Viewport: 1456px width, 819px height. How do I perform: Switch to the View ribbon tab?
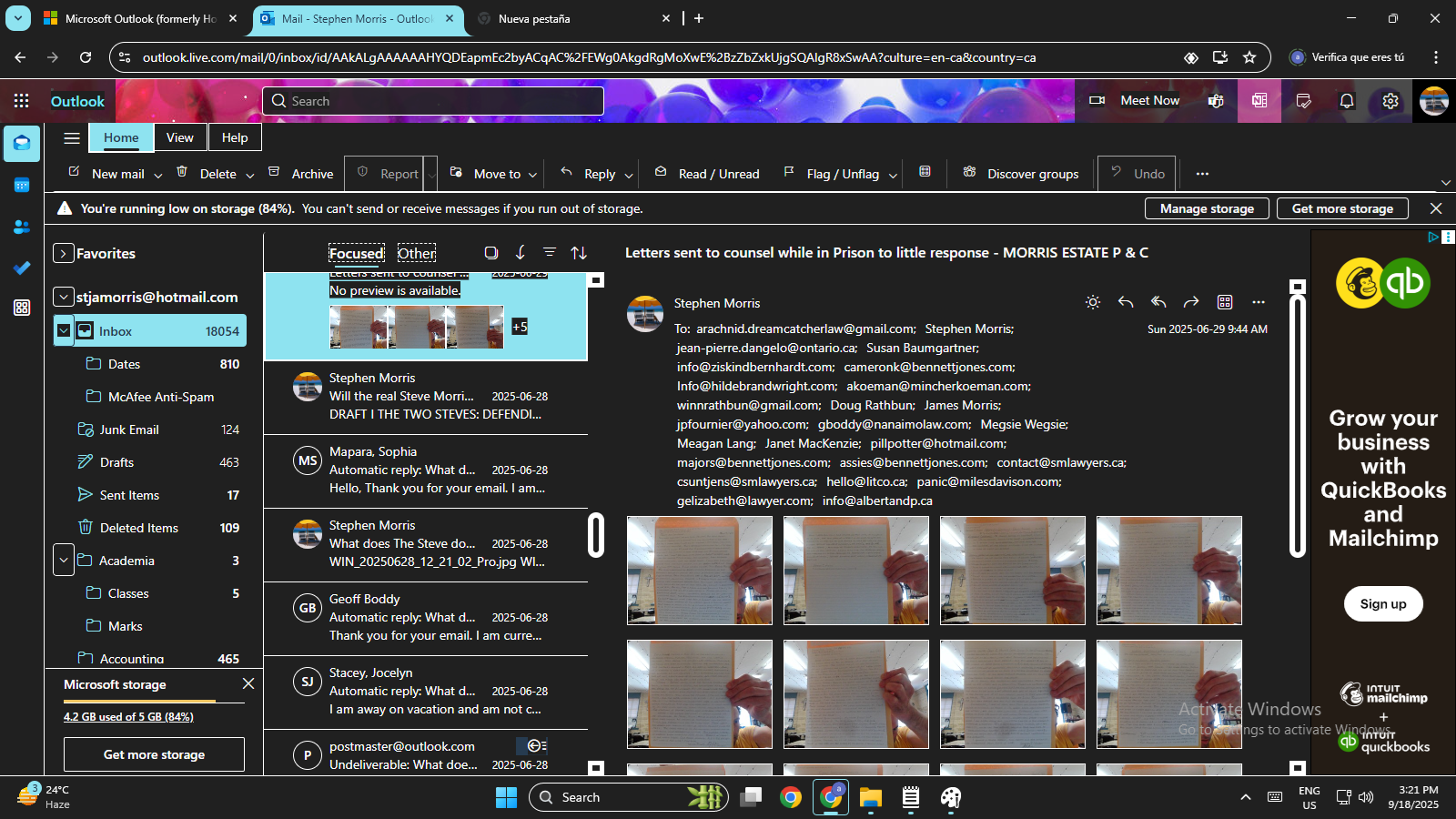pos(179,138)
